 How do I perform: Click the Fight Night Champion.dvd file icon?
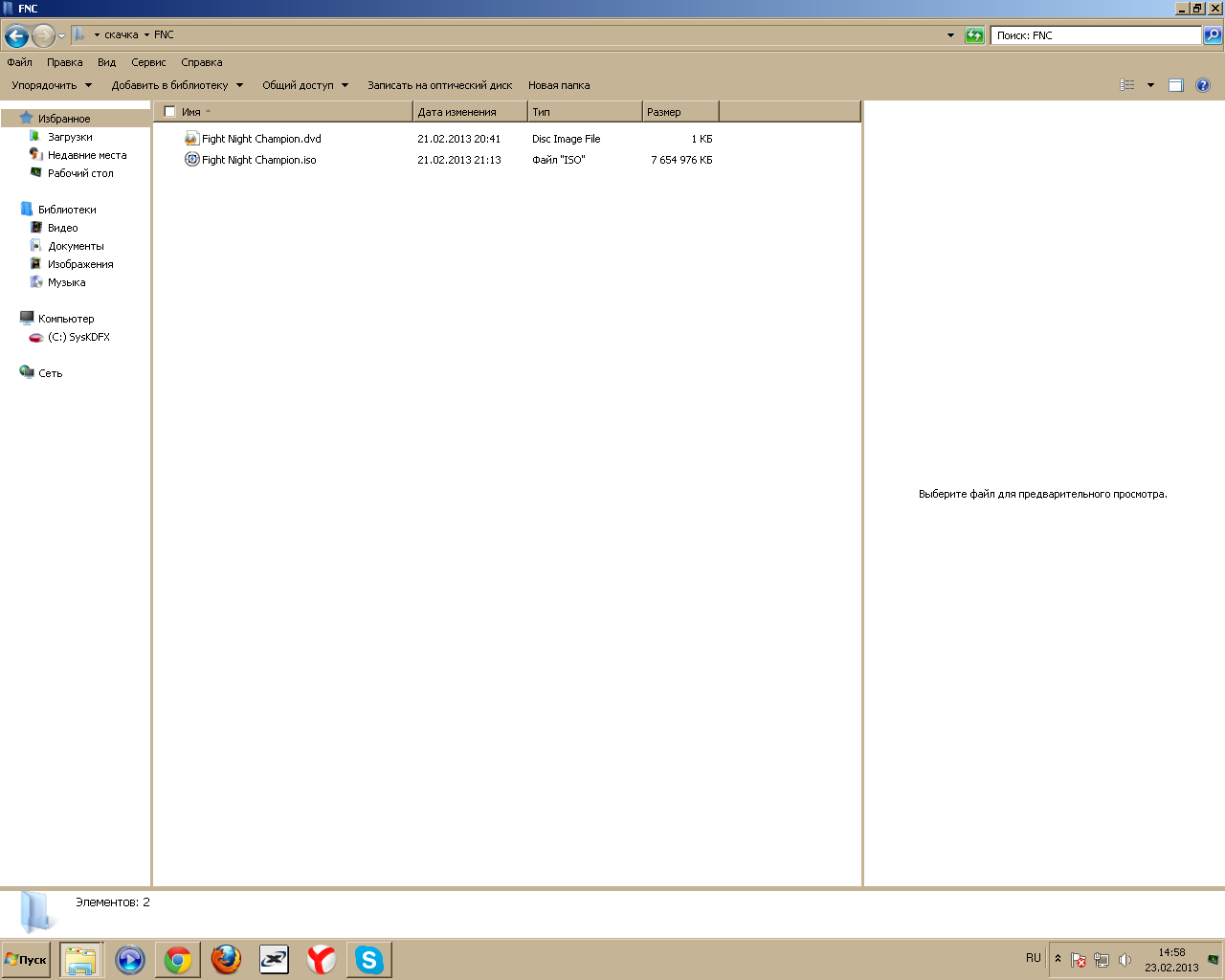click(x=191, y=139)
